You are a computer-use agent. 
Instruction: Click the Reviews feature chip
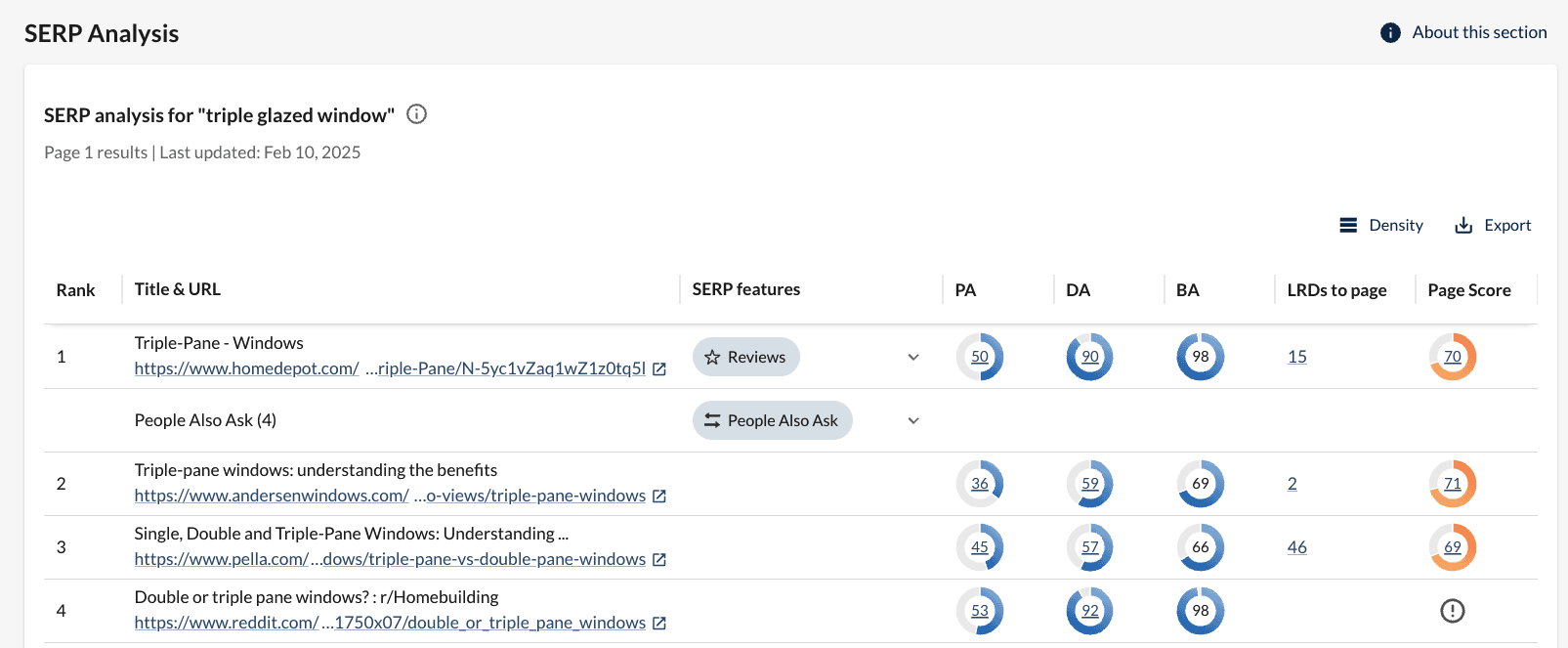tap(745, 358)
